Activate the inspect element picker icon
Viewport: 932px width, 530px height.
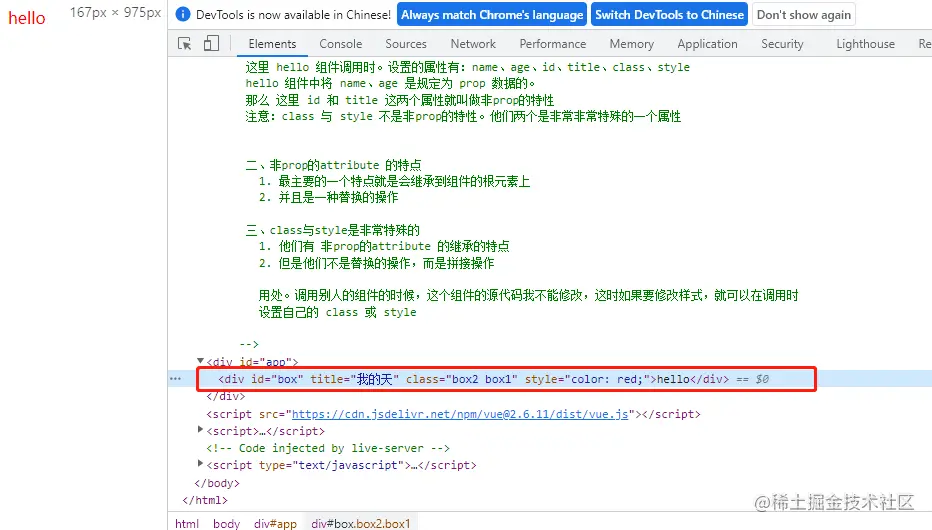185,43
